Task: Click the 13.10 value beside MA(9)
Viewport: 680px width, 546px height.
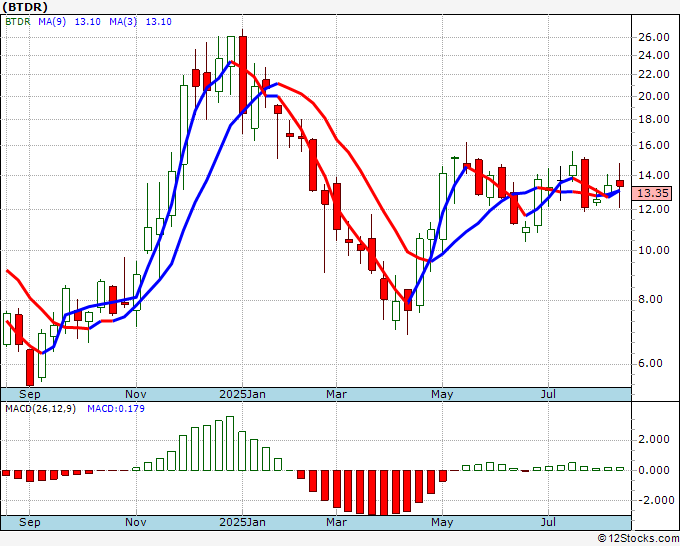Action: 88,22
